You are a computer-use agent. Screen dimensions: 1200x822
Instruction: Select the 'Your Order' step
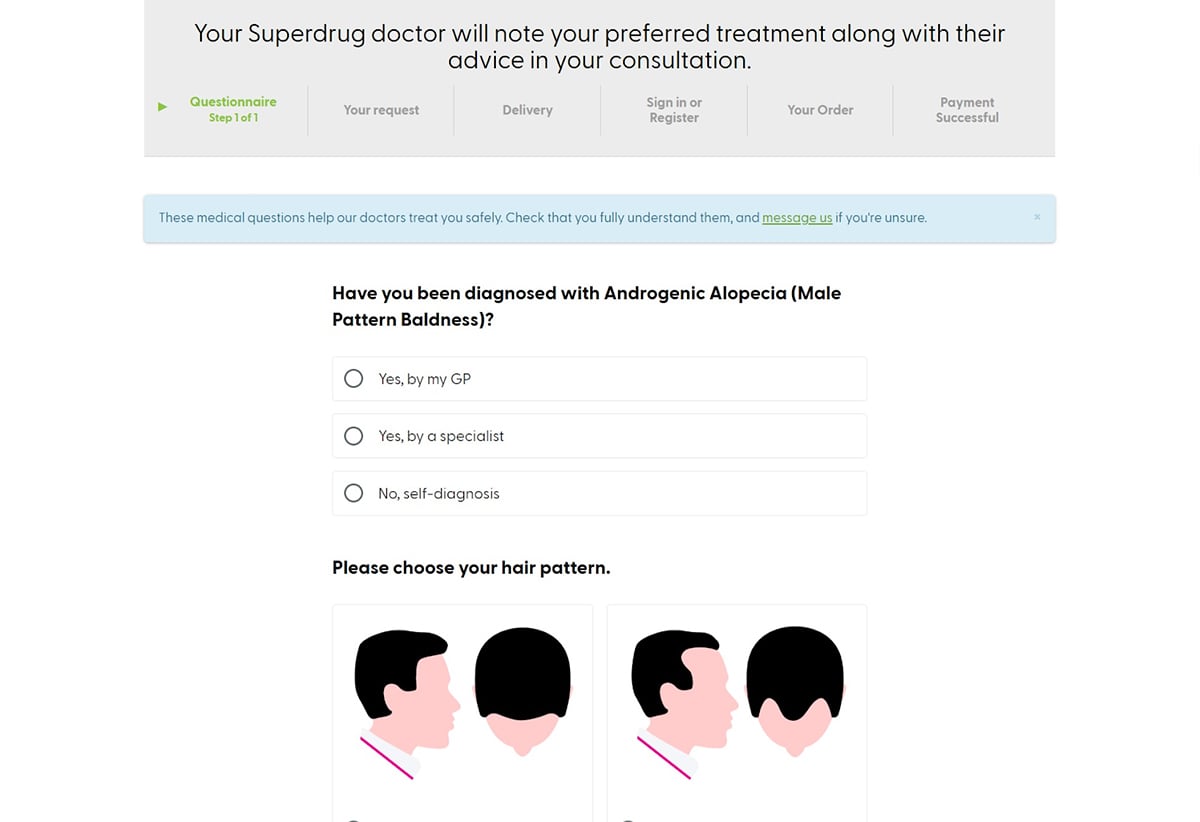820,110
